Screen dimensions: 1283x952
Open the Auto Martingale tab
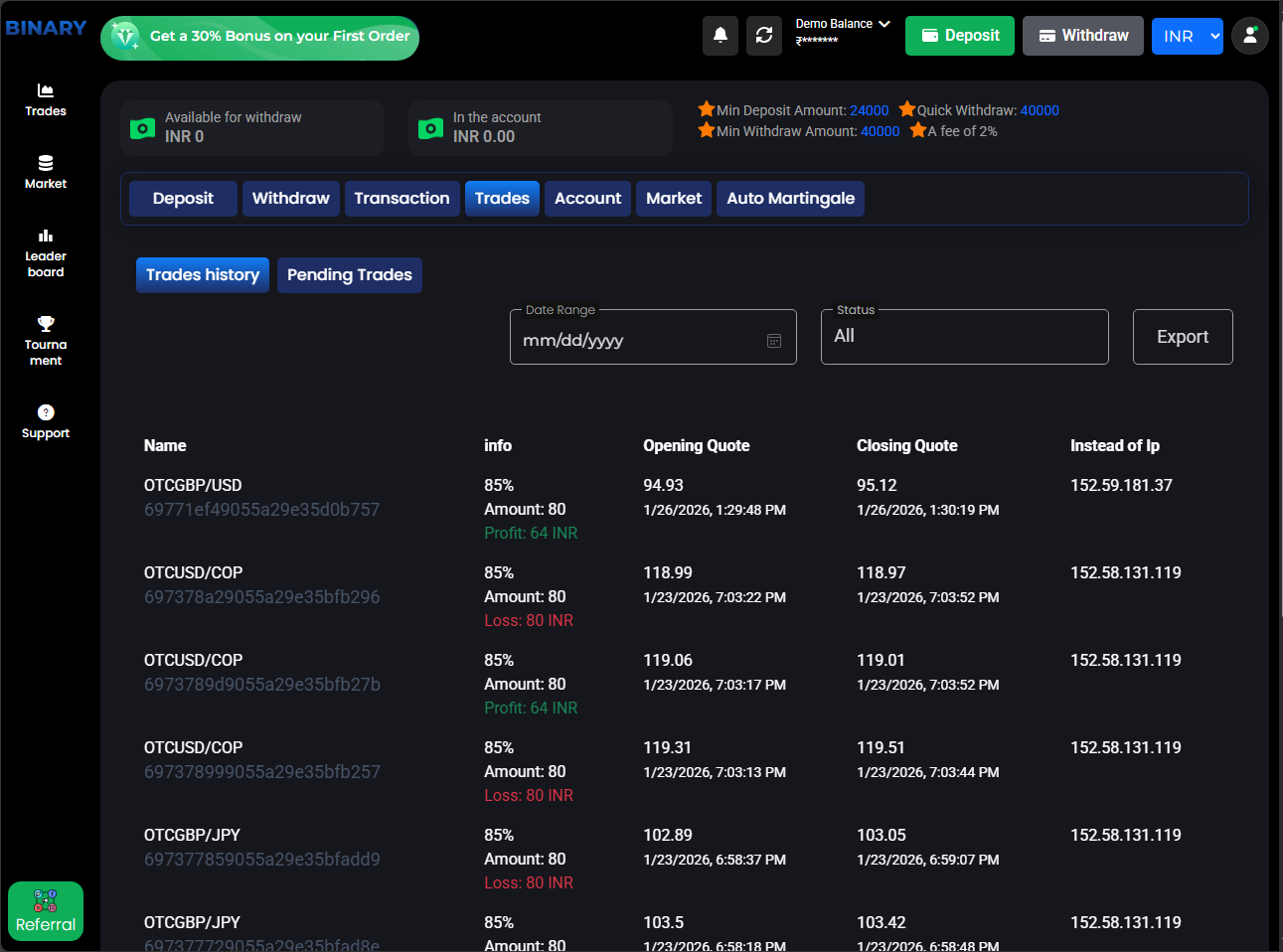(x=791, y=199)
